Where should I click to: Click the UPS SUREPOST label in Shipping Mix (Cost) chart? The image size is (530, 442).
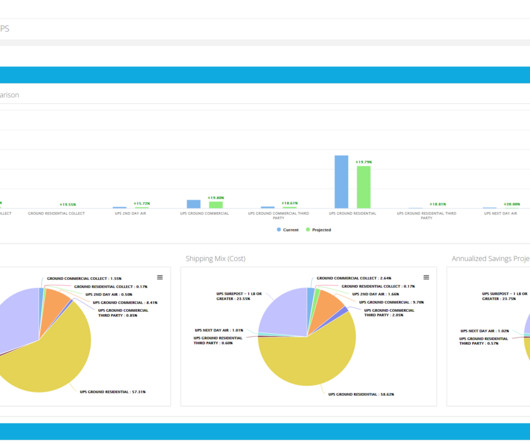239,296
